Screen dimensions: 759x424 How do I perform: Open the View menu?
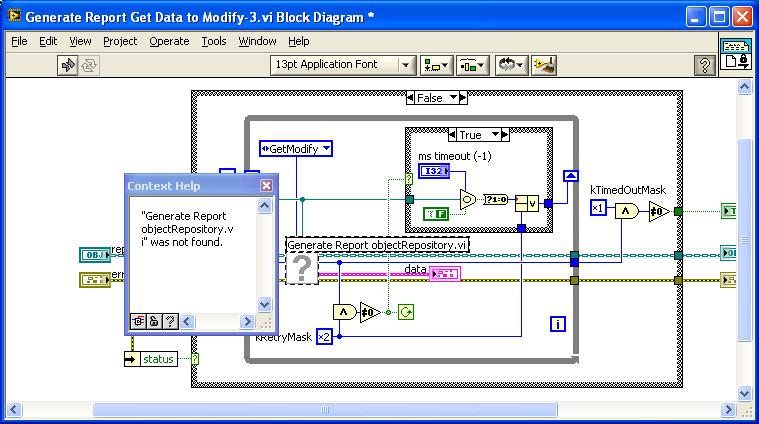point(80,42)
